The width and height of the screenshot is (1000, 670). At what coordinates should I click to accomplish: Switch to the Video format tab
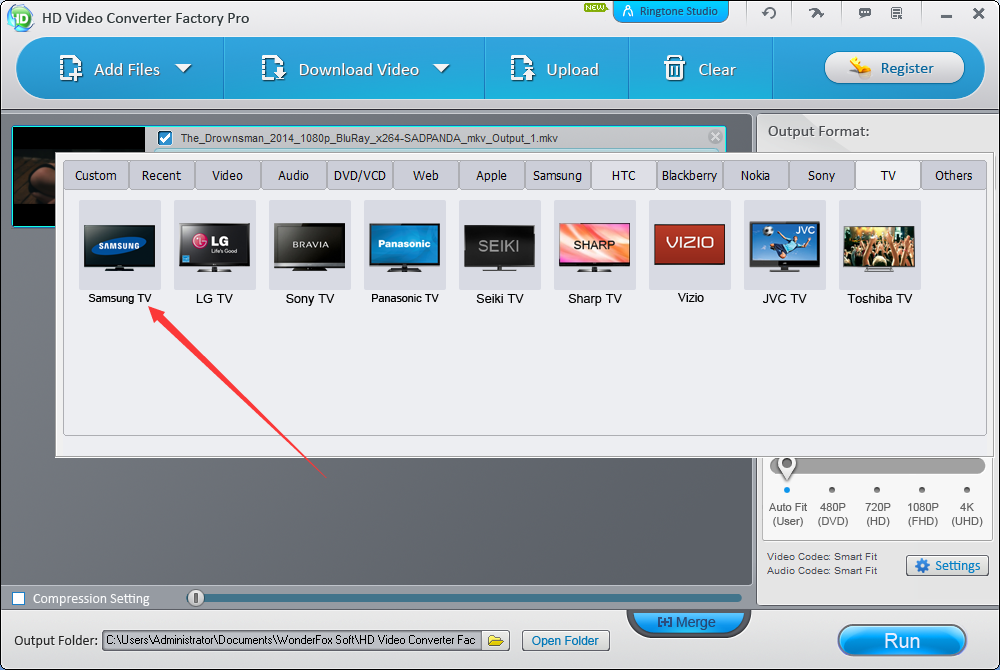228,175
